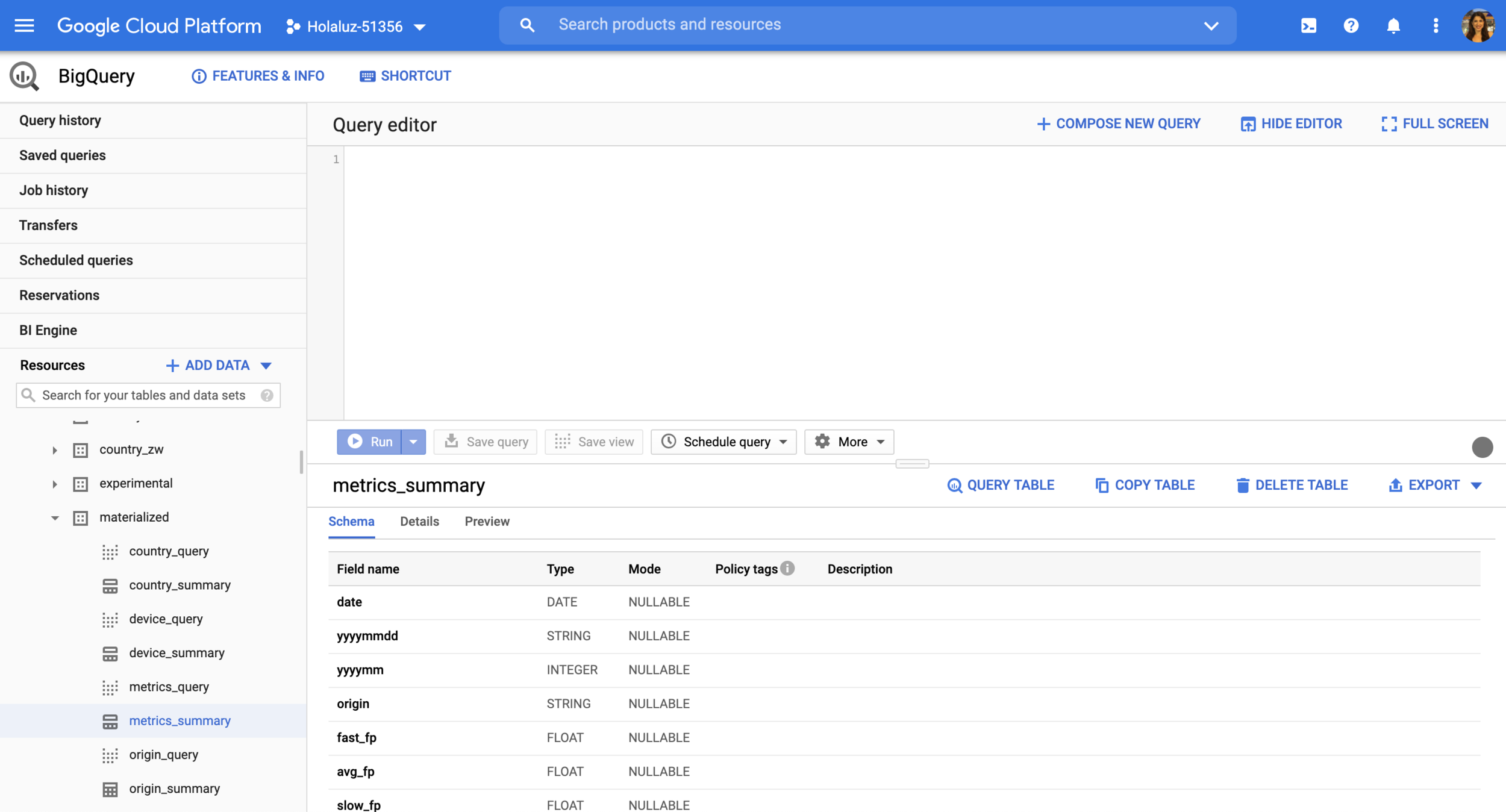Open the Cloud Shell terminal icon
The height and width of the screenshot is (812, 1506).
coord(1308,25)
